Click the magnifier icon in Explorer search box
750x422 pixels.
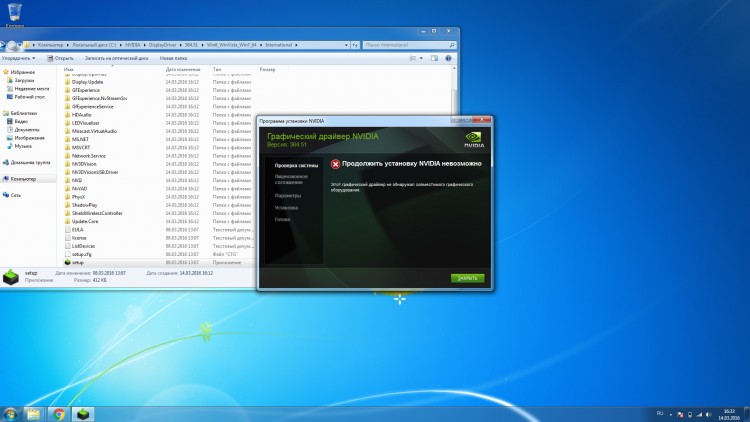point(452,45)
